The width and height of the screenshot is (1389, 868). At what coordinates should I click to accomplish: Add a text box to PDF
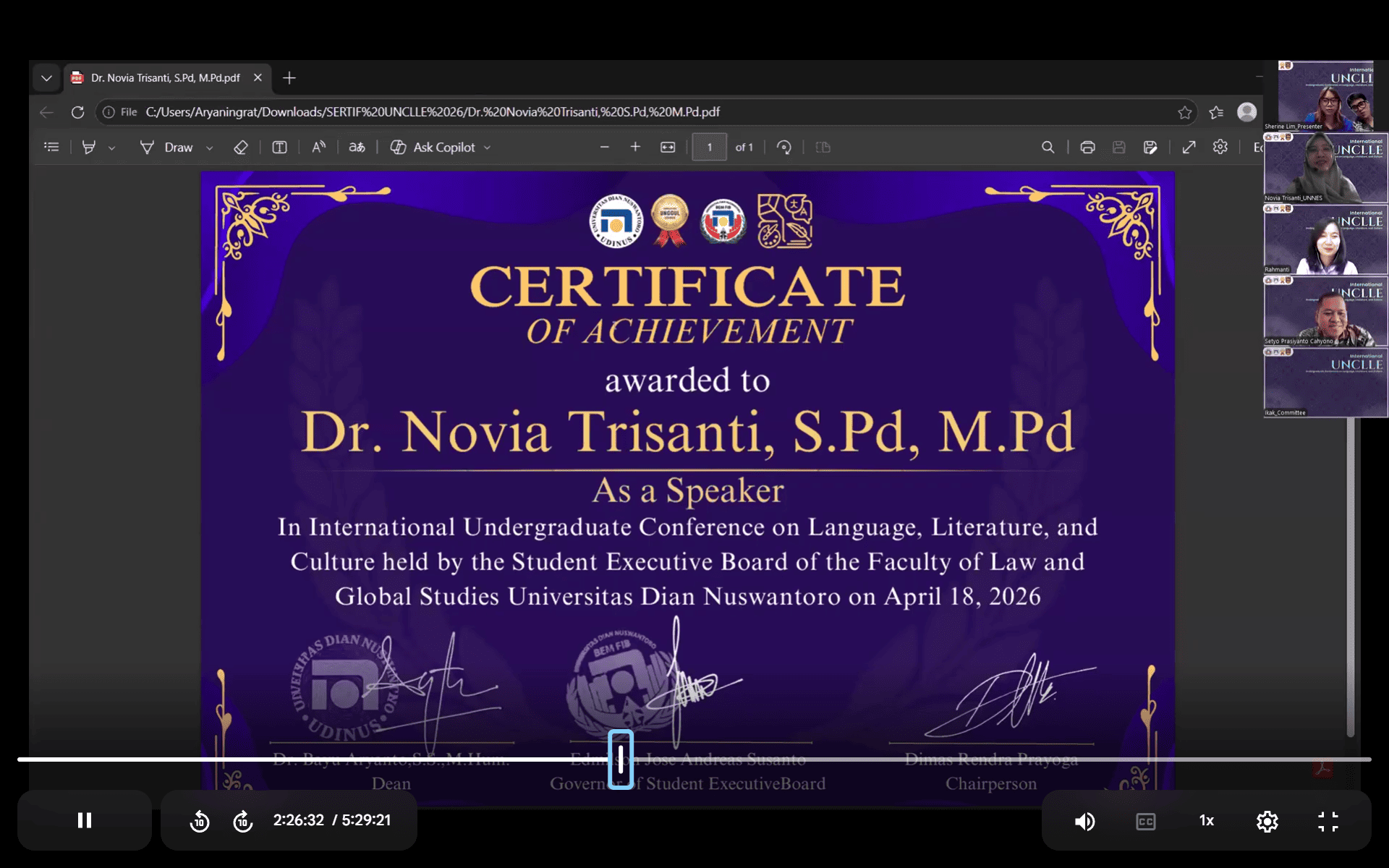point(279,147)
